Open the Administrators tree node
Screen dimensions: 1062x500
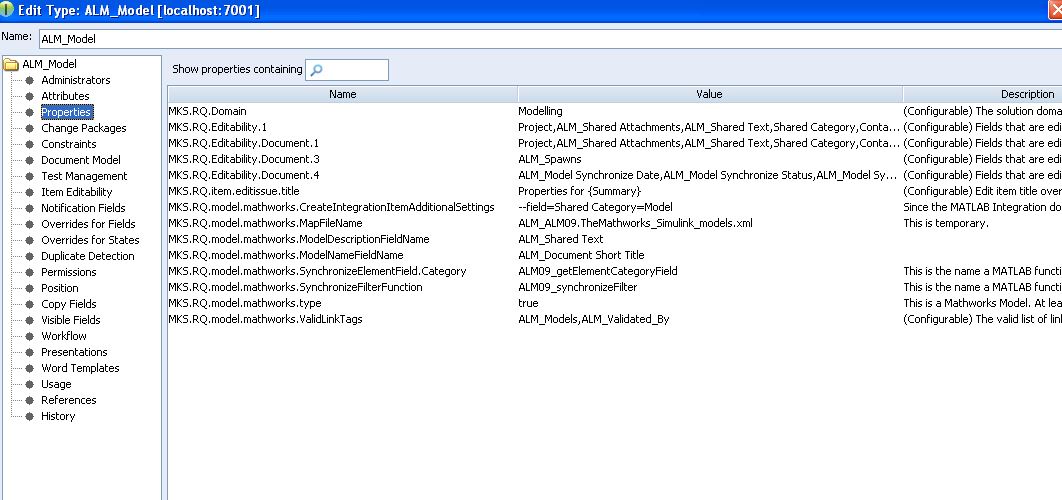[76, 80]
